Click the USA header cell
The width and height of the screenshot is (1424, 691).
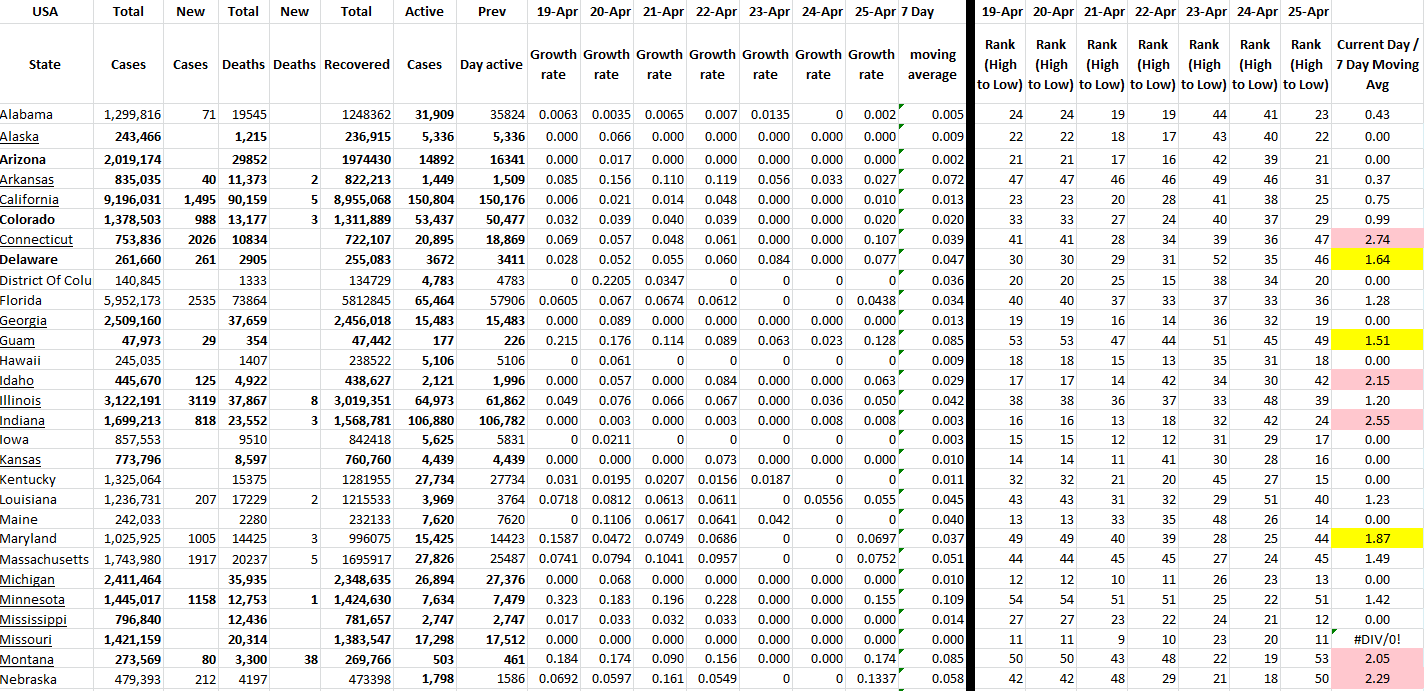pyautogui.click(x=45, y=12)
